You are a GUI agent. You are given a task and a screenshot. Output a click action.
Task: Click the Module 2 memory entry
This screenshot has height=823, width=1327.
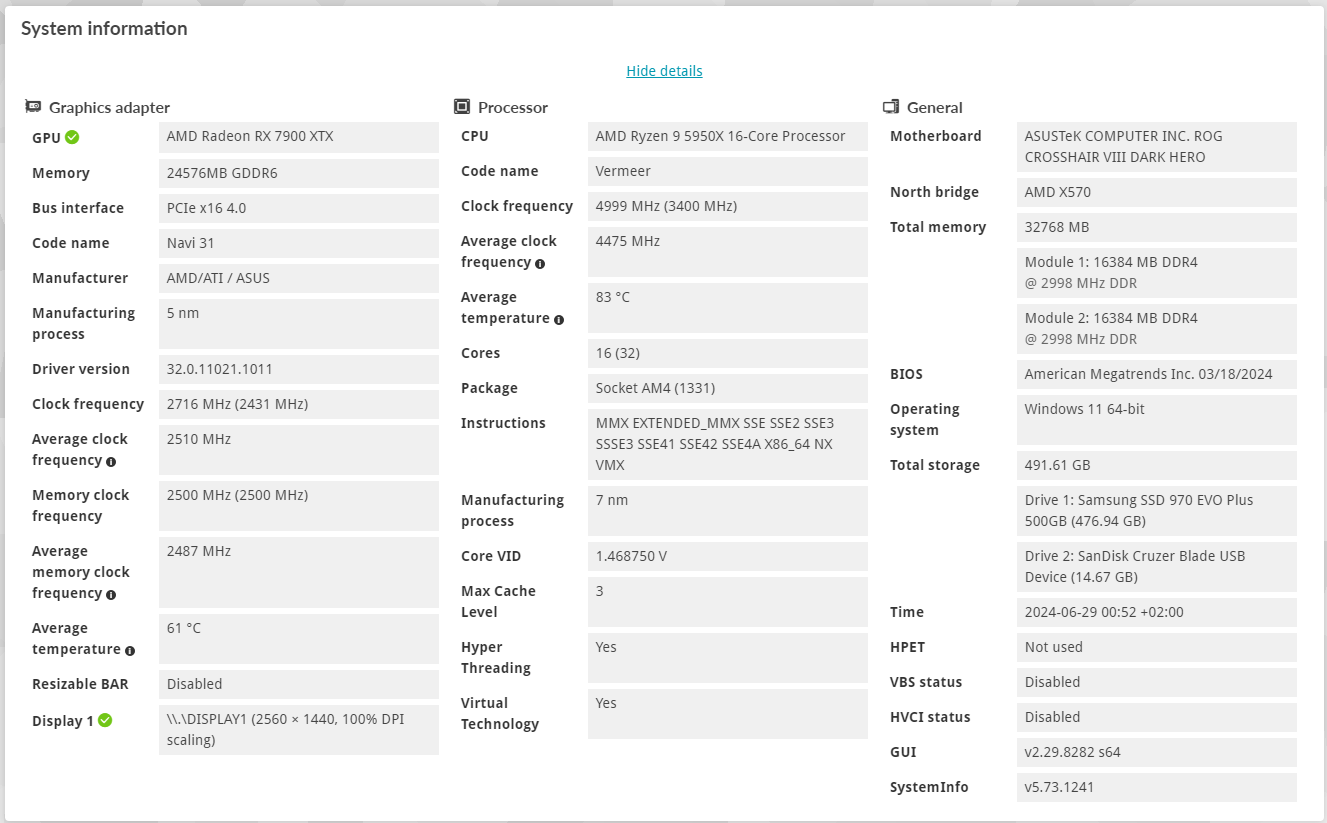pos(1157,329)
